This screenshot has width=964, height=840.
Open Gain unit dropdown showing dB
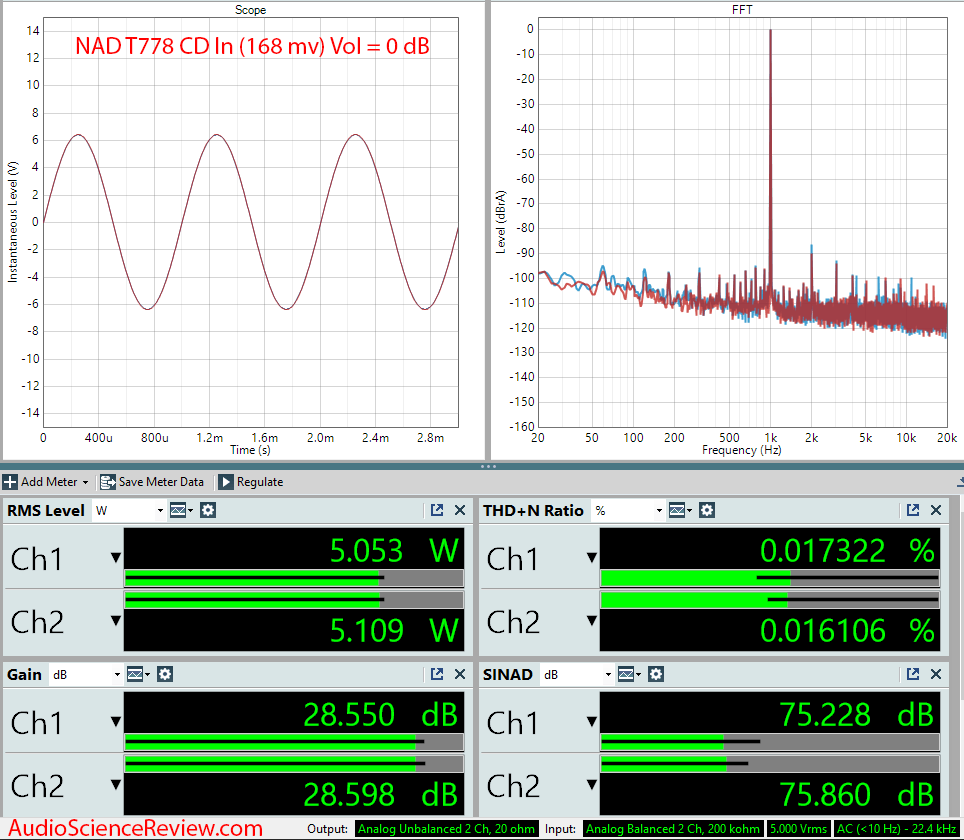click(x=86, y=675)
